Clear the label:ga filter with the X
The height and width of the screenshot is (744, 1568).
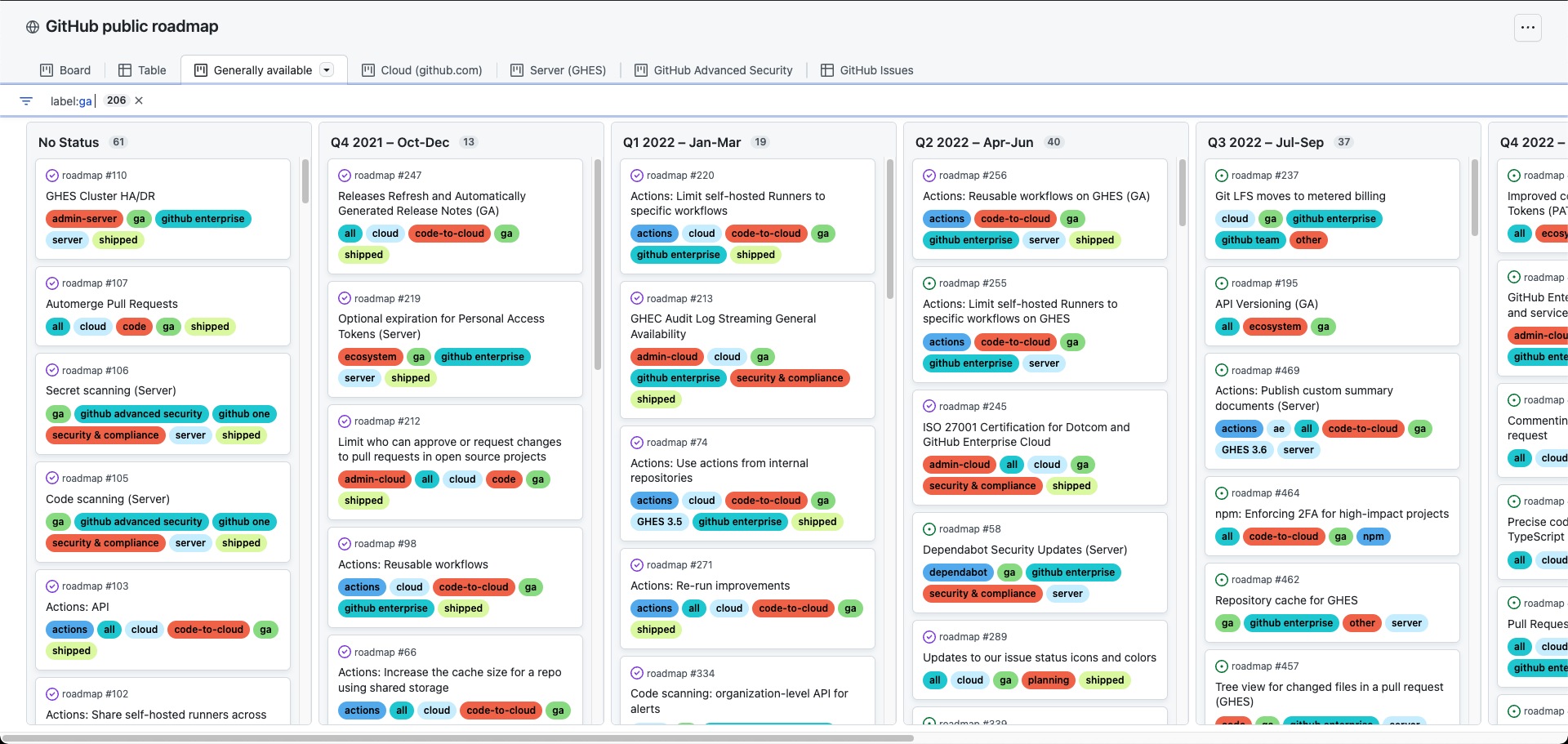(x=138, y=100)
